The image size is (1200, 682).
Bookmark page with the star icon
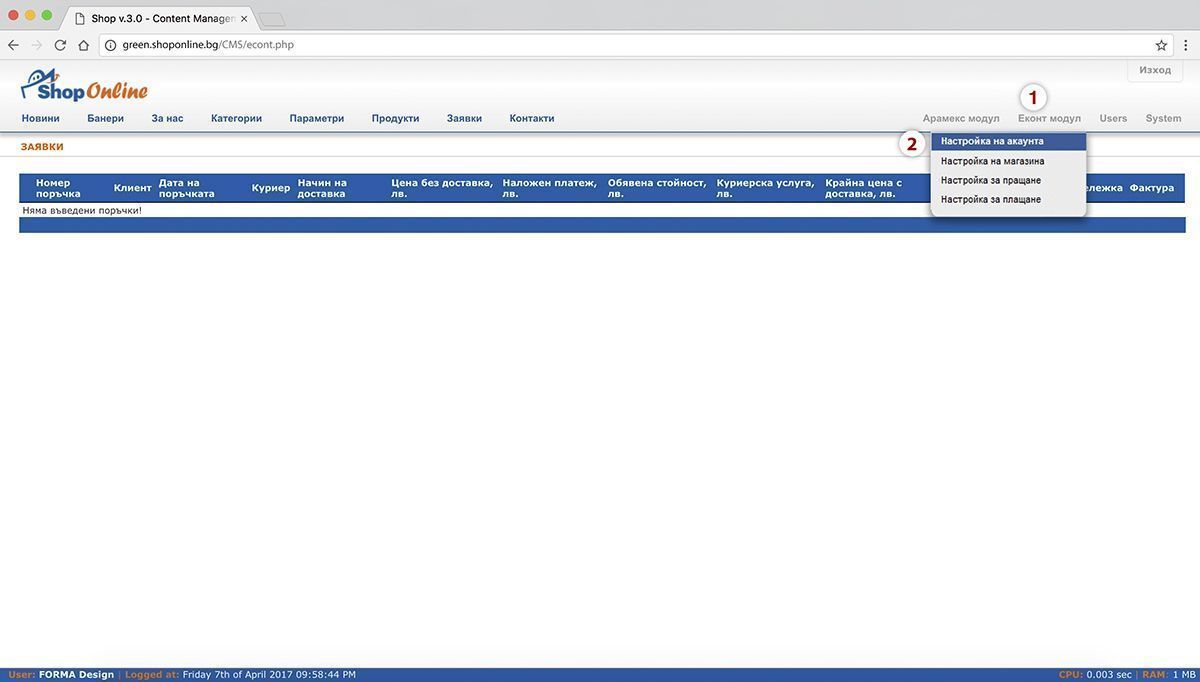point(1161,45)
